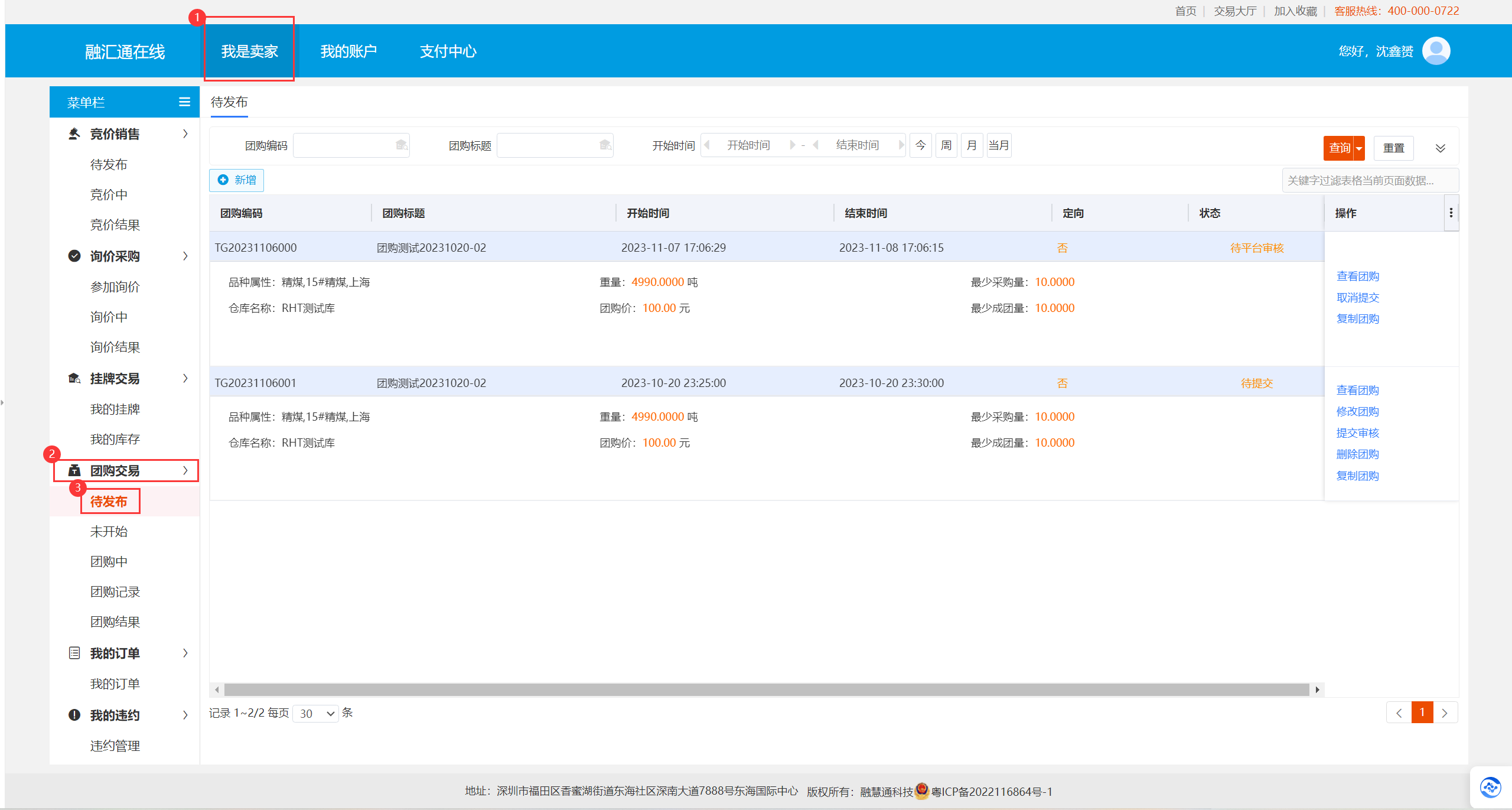Click the 团购交易 shopping bag icon
Image resolution: width=1512 pixels, height=810 pixels.
pos(74,470)
